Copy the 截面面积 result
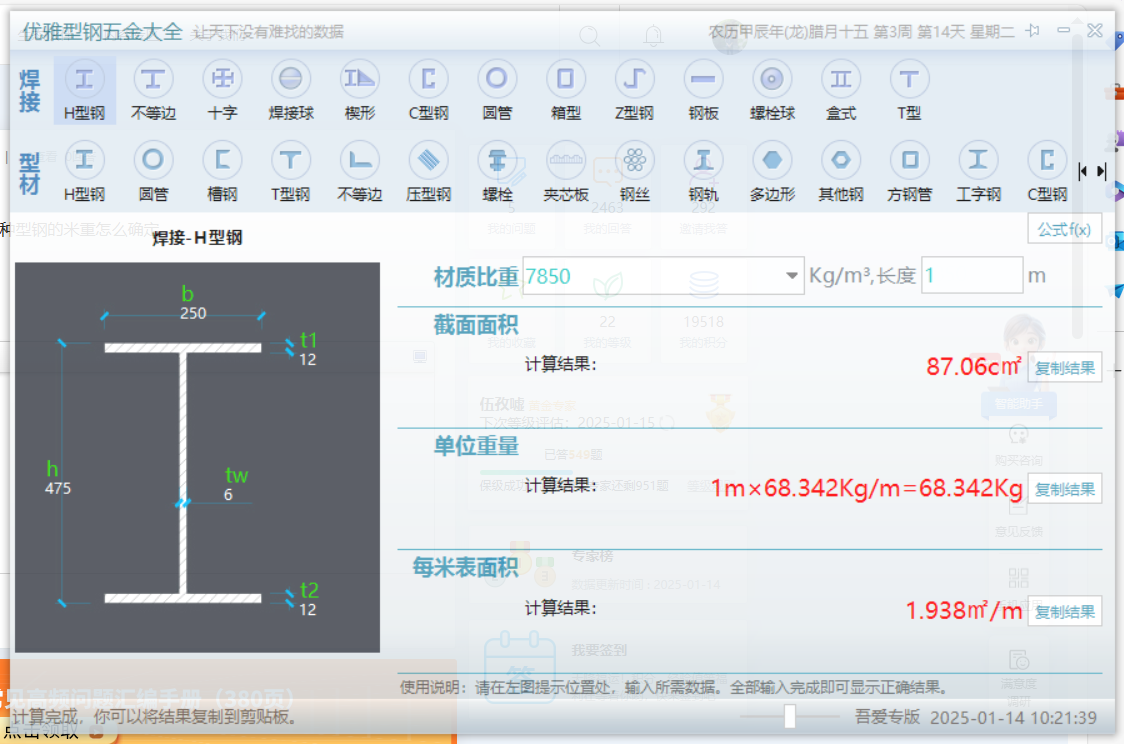 1065,368
